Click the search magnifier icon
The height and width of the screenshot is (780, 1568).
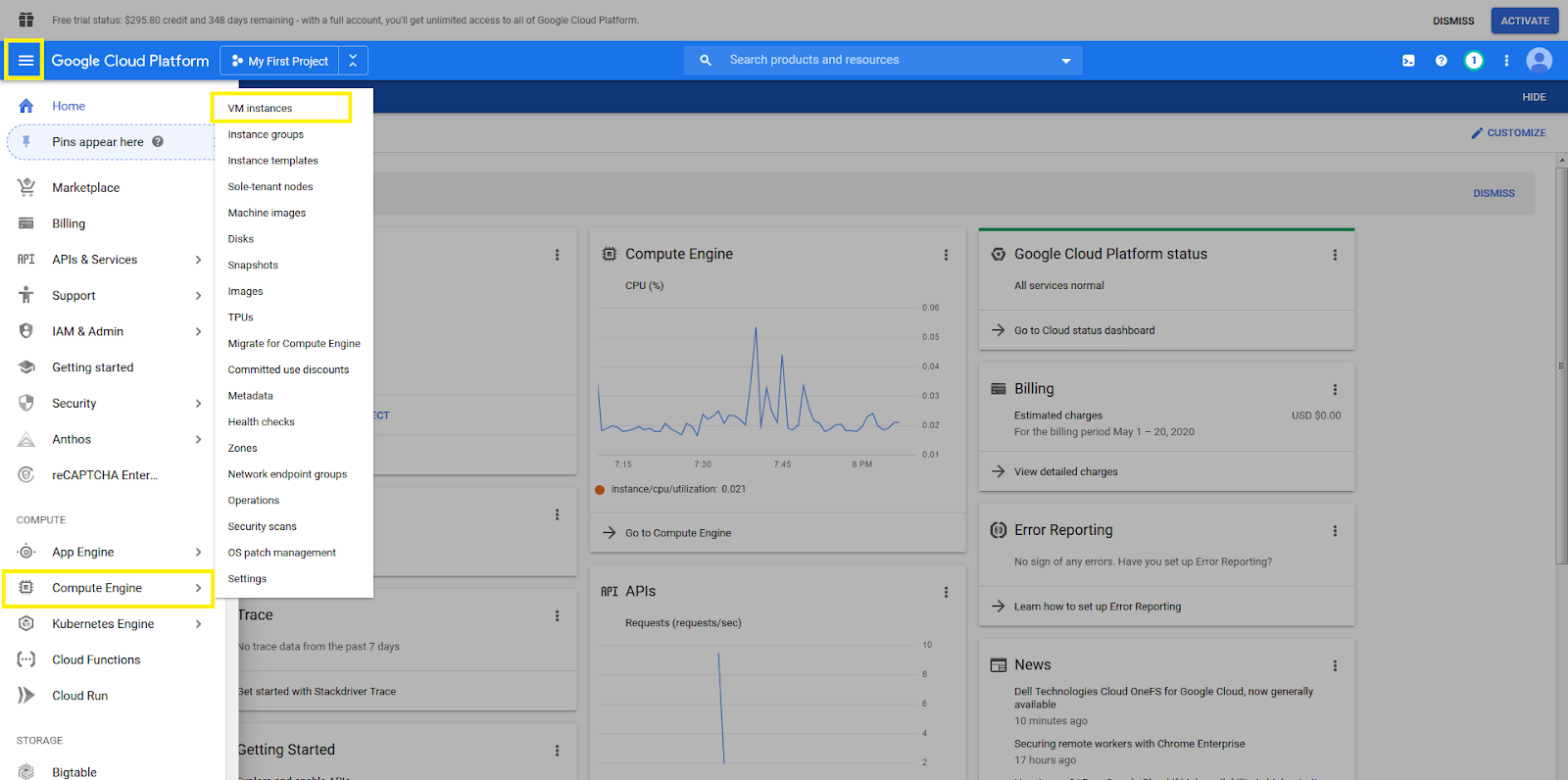706,60
